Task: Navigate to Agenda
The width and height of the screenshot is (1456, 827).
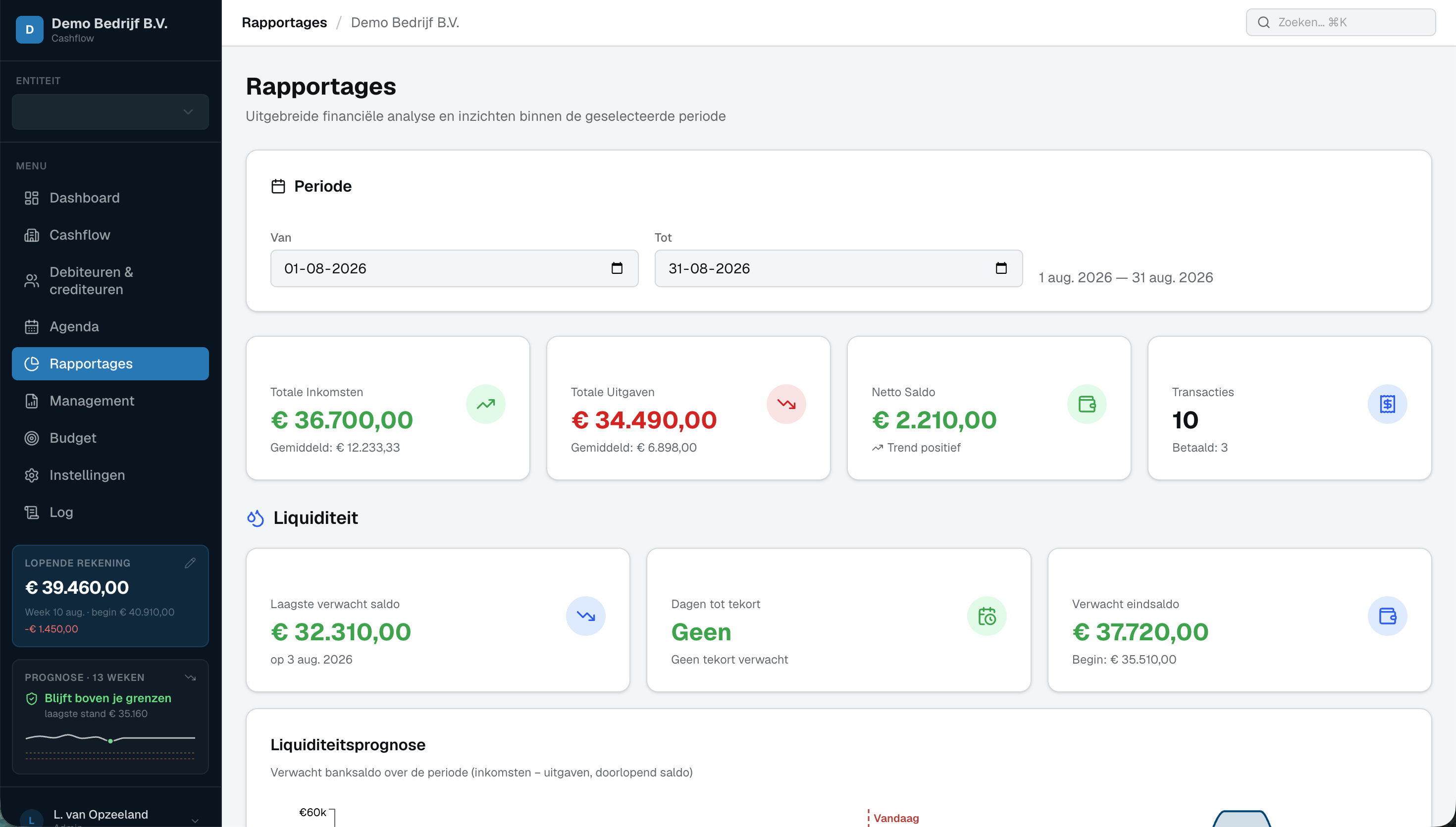Action: click(110, 327)
